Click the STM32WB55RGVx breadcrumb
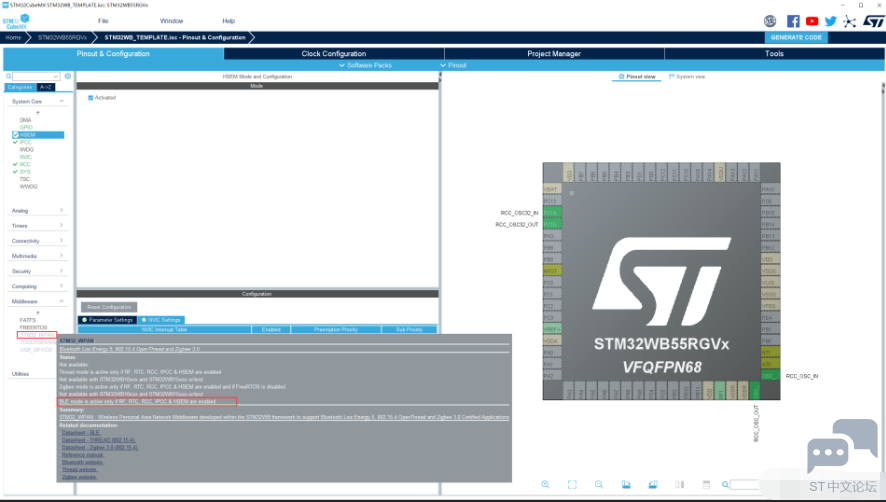886x502 pixels. coord(62,37)
